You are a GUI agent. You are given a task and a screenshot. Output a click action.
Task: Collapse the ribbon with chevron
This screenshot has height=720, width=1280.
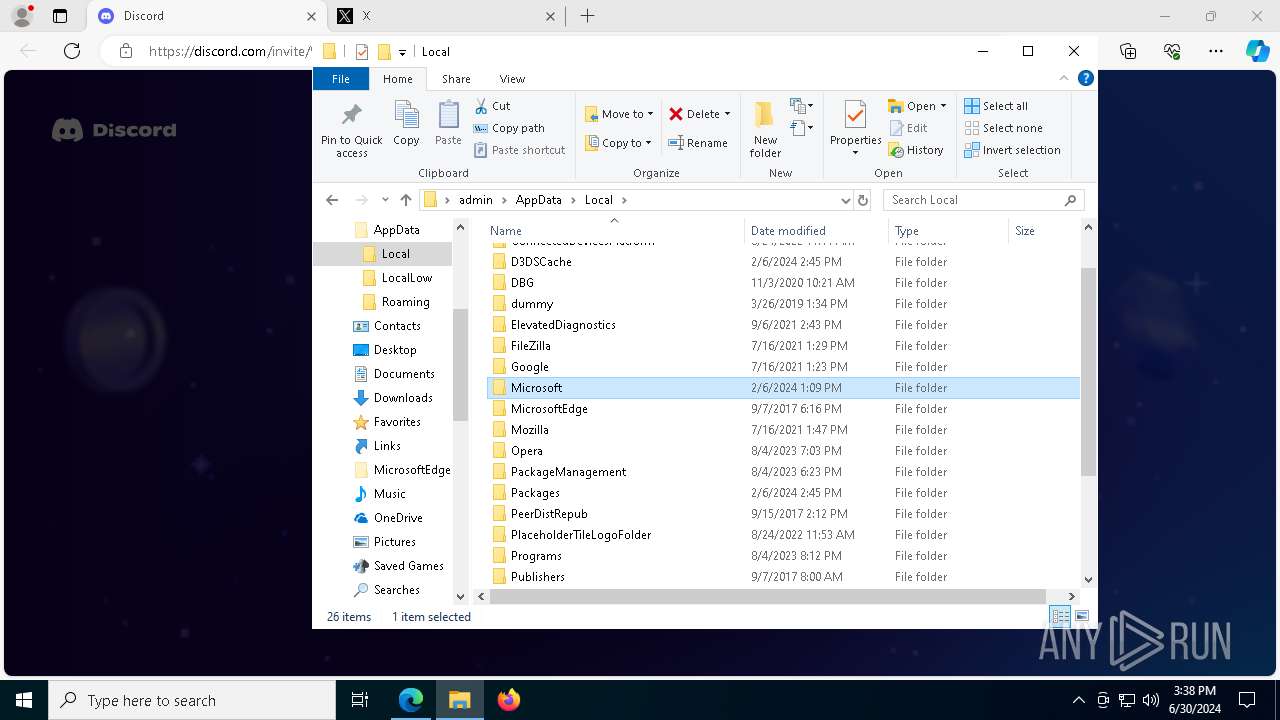1064,78
